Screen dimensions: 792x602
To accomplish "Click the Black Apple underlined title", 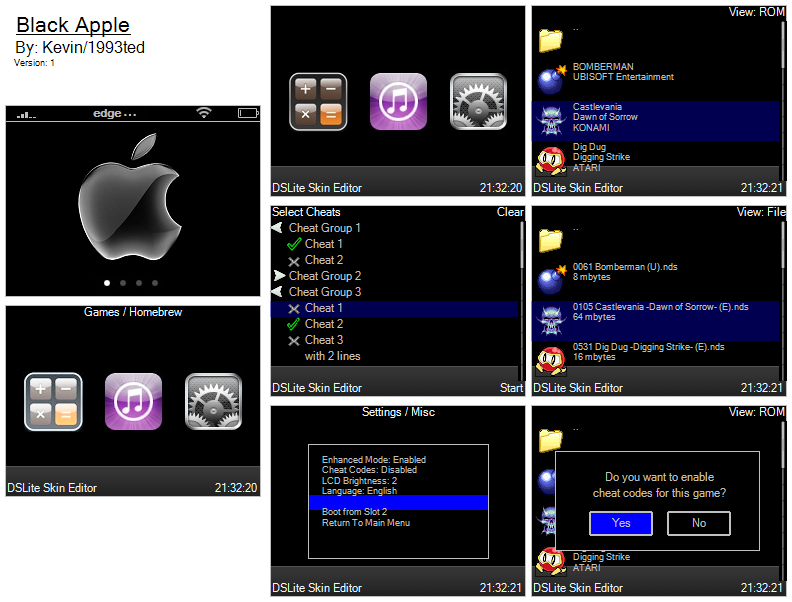I will coord(73,25).
